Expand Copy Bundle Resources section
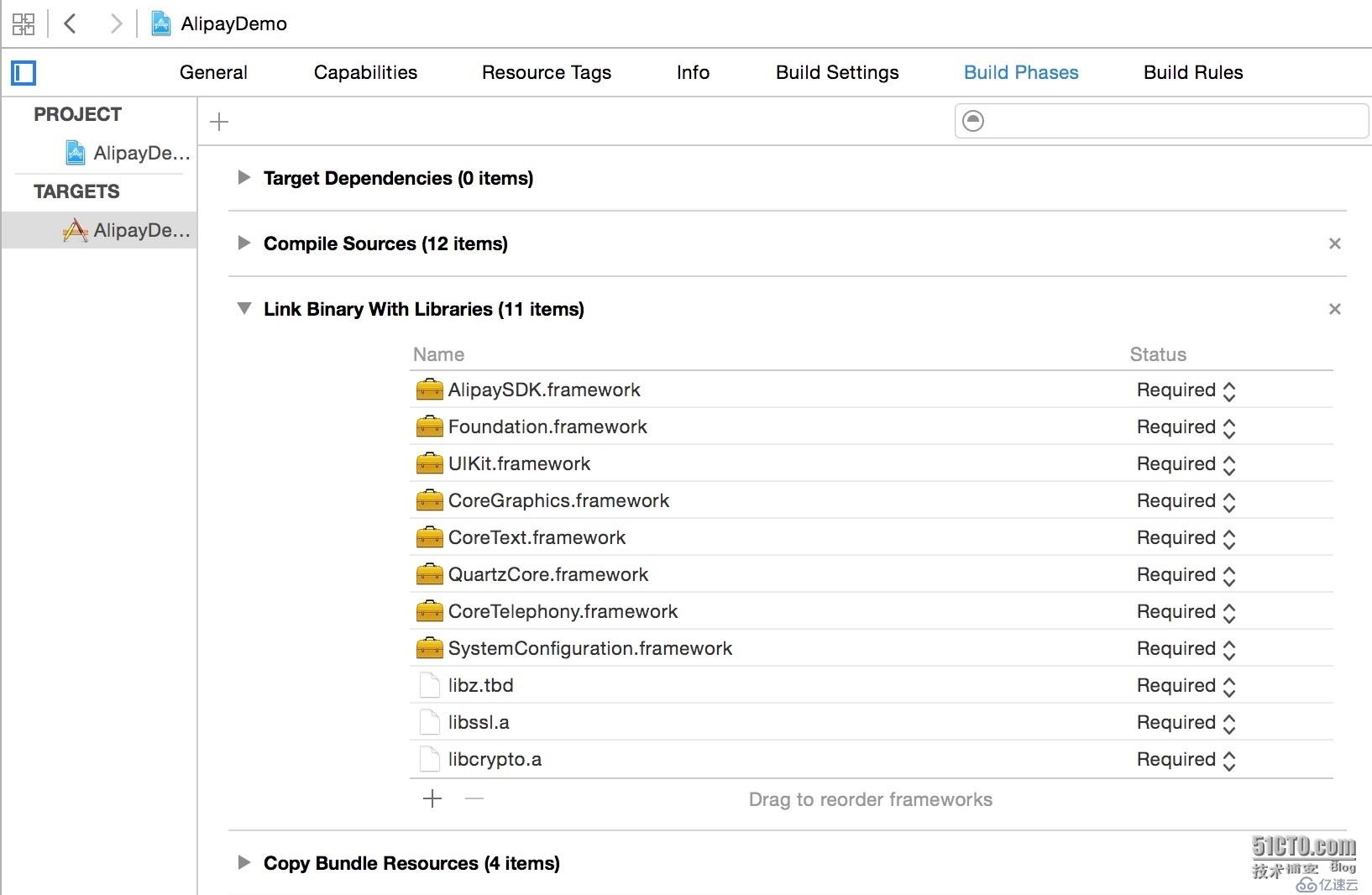This screenshot has height=895, width=1372. pos(244,862)
